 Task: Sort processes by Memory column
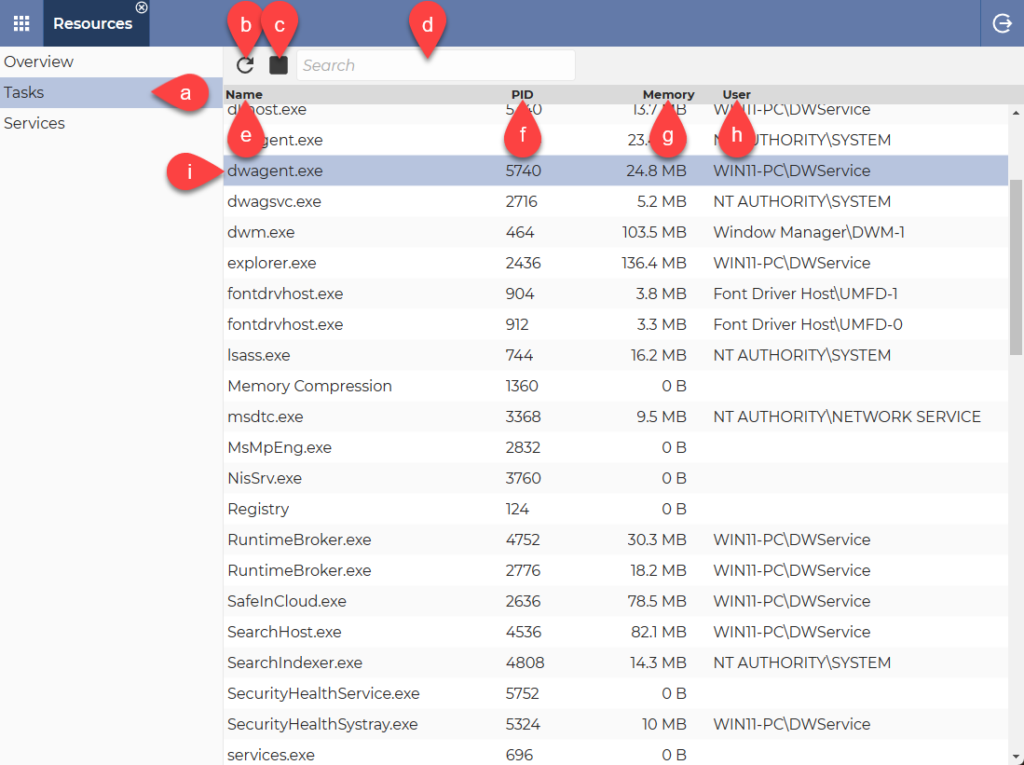click(668, 94)
